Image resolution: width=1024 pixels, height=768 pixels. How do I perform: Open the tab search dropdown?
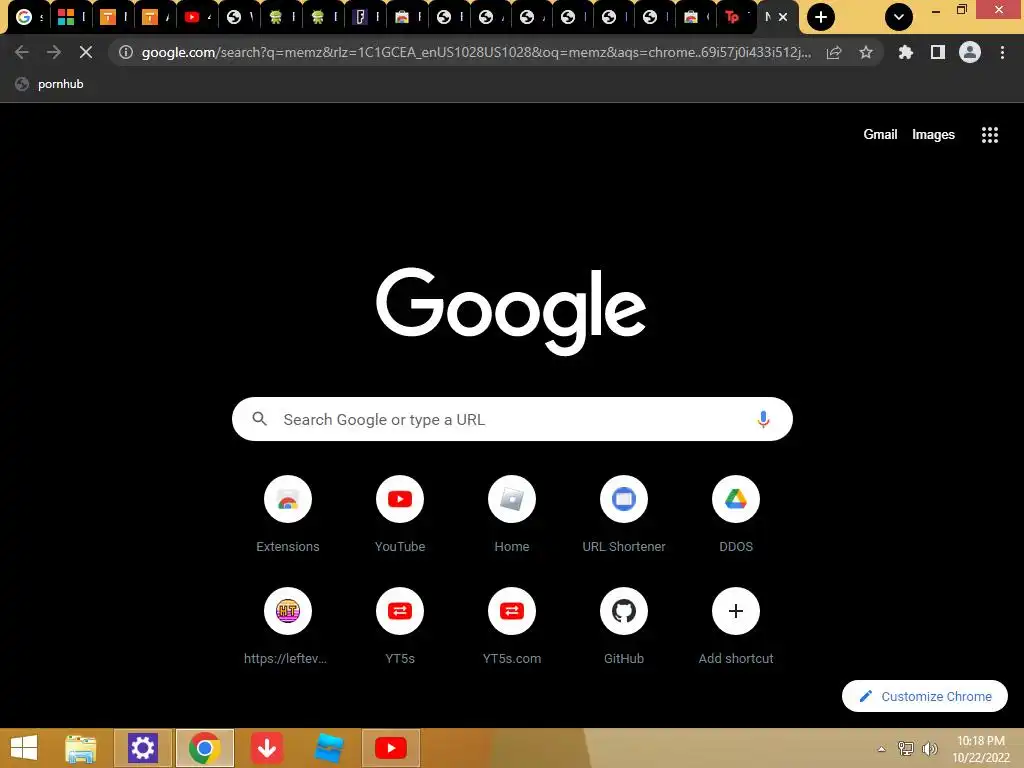pos(899,17)
